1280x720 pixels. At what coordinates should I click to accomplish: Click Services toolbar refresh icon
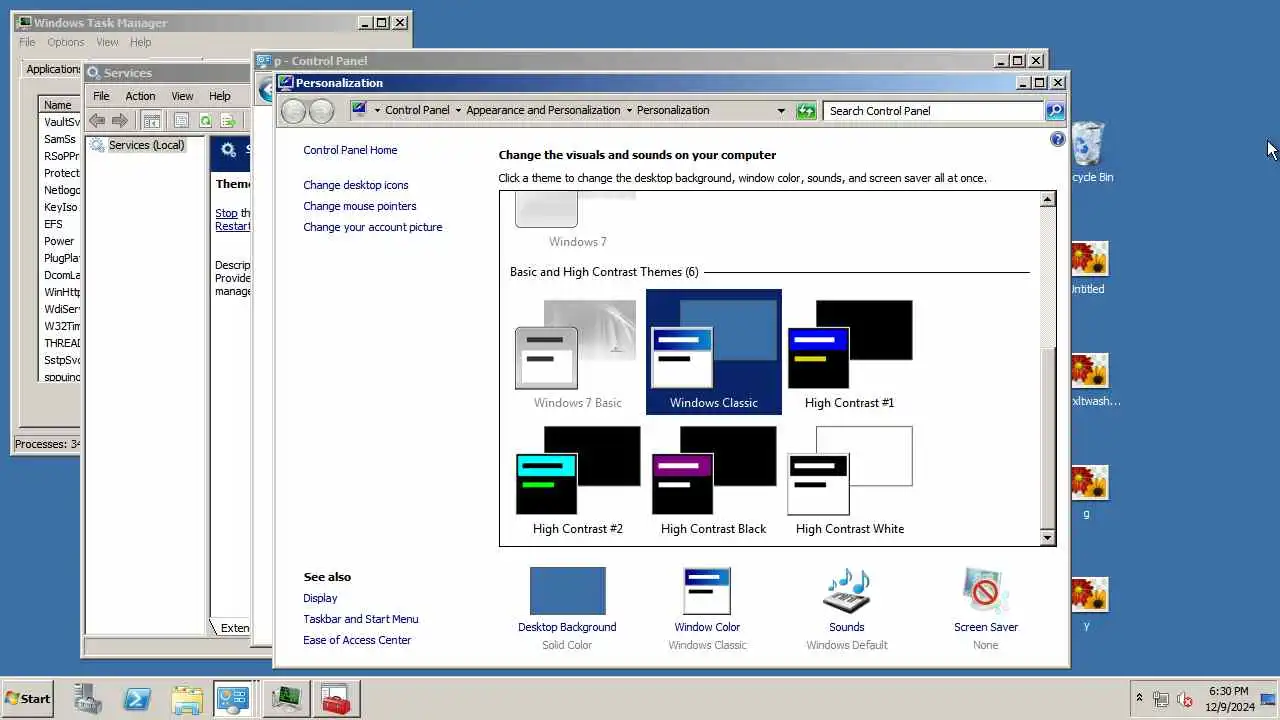pos(205,121)
